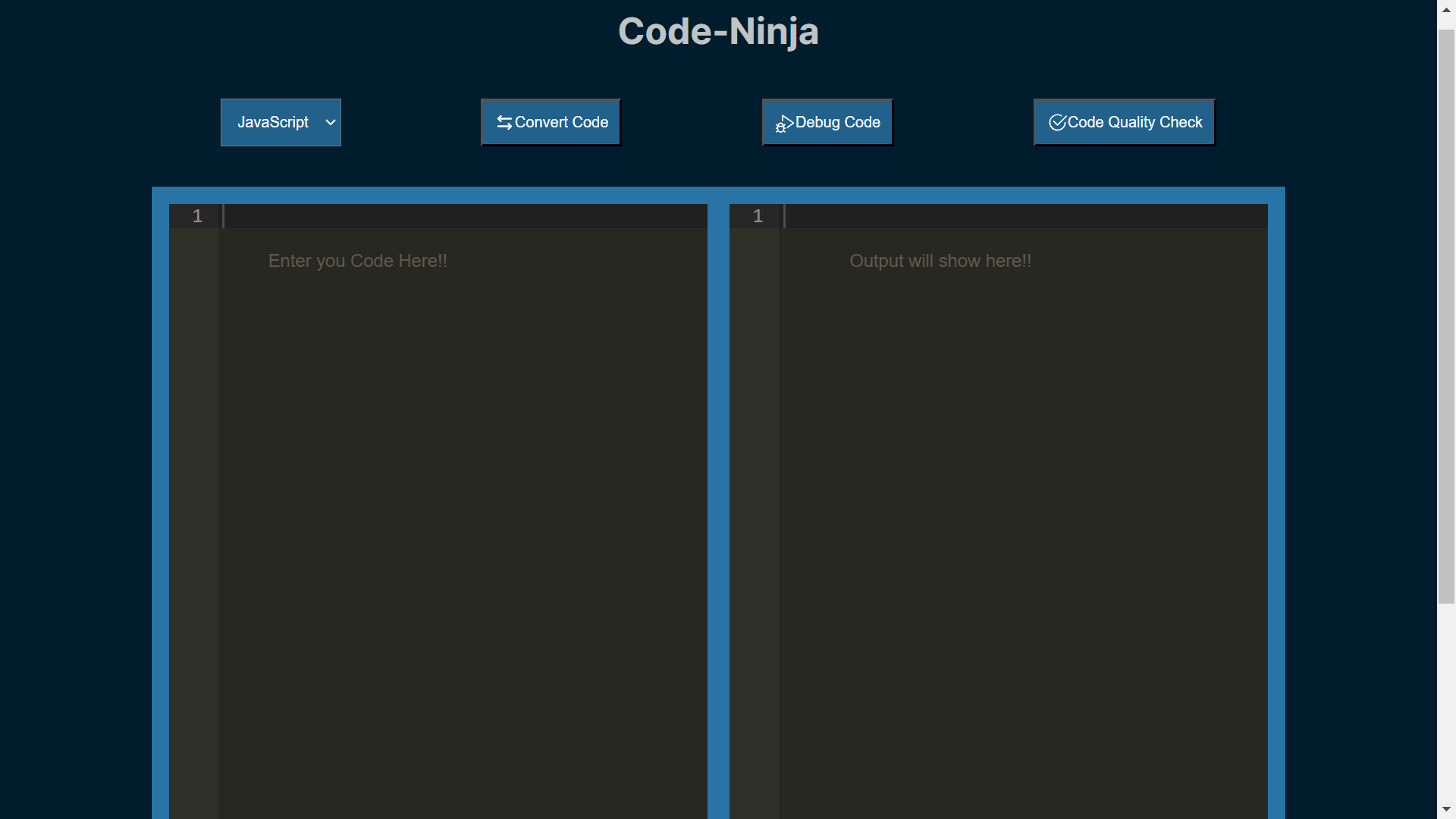Click the page scrollbar down arrow

1446,809
